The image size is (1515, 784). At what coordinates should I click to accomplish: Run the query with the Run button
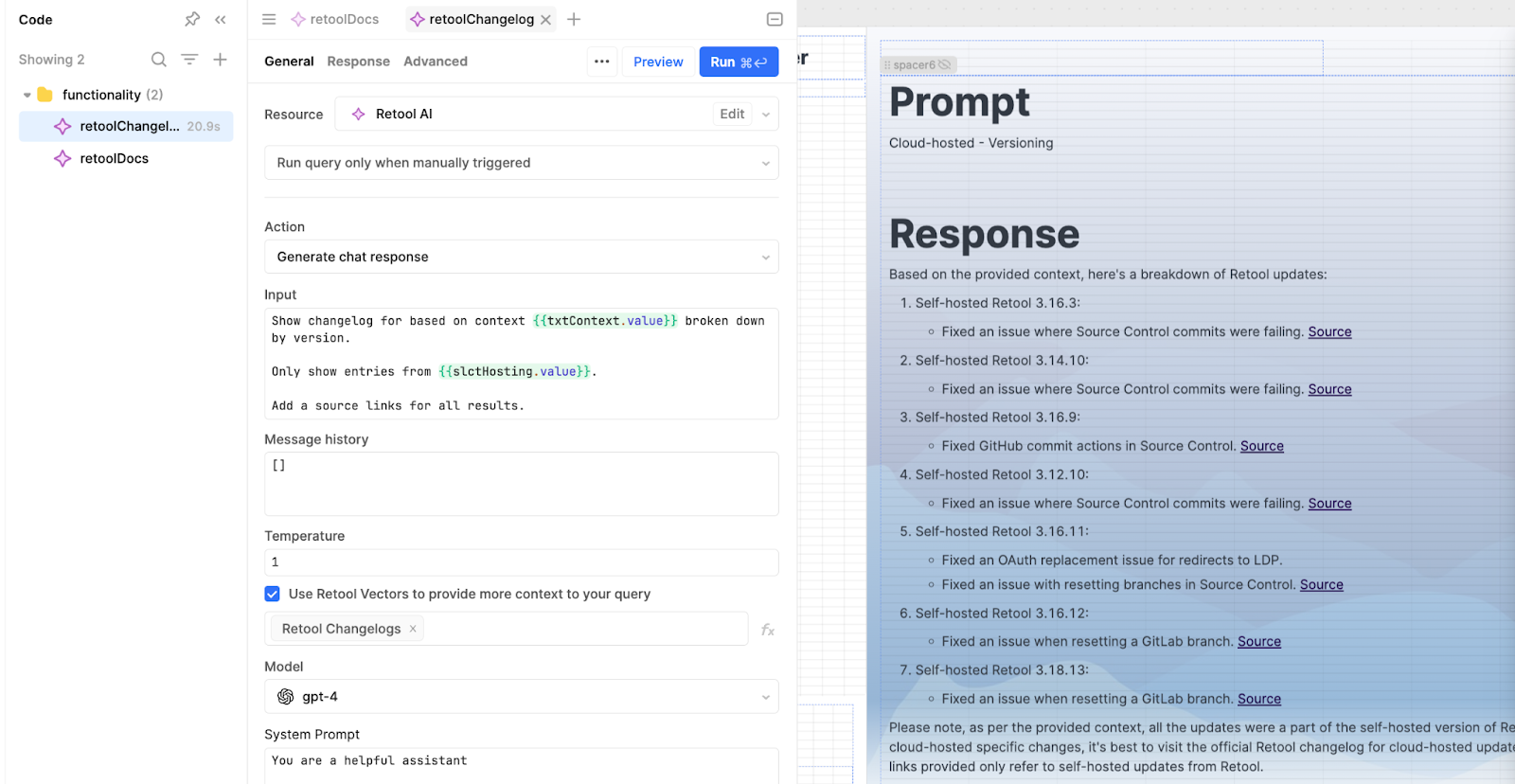pos(739,62)
